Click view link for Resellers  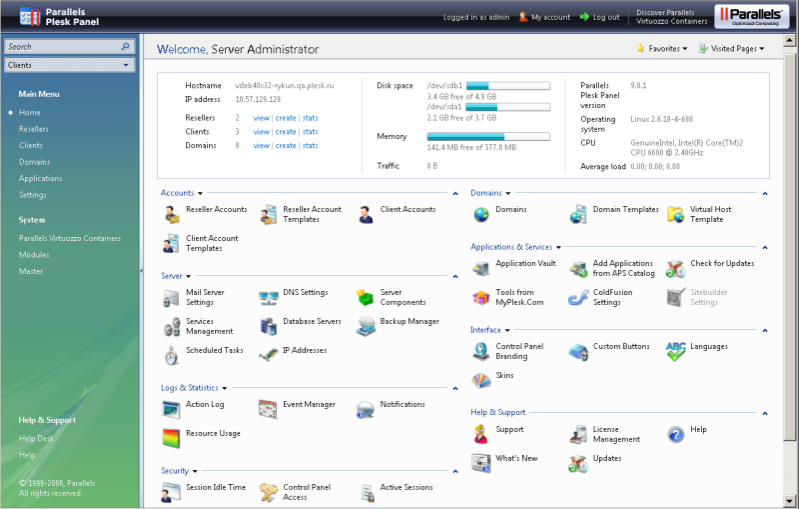[x=261, y=118]
